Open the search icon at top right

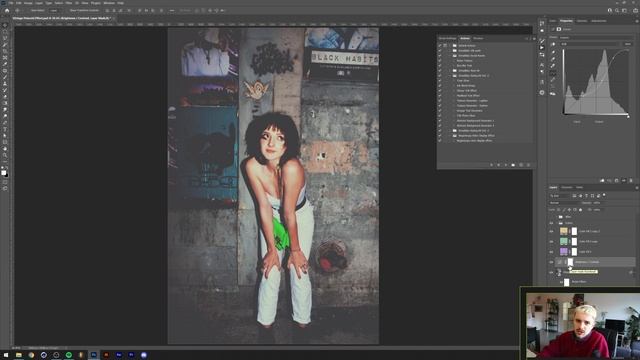coord(617,10)
